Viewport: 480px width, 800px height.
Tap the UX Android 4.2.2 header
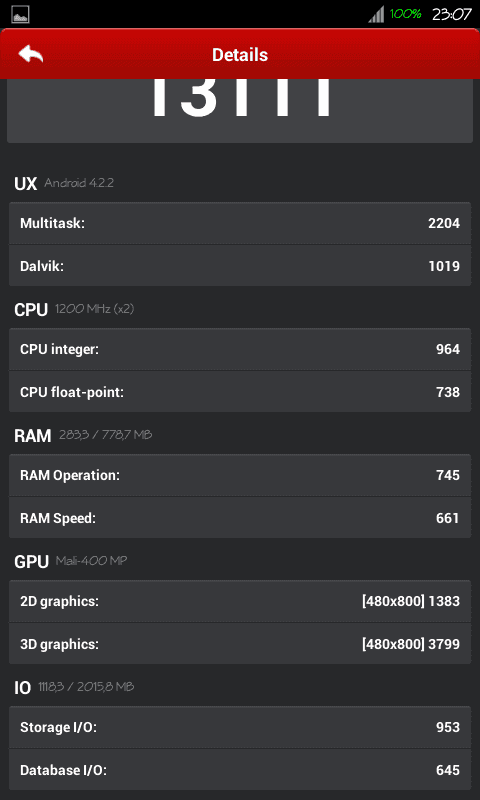click(x=64, y=183)
